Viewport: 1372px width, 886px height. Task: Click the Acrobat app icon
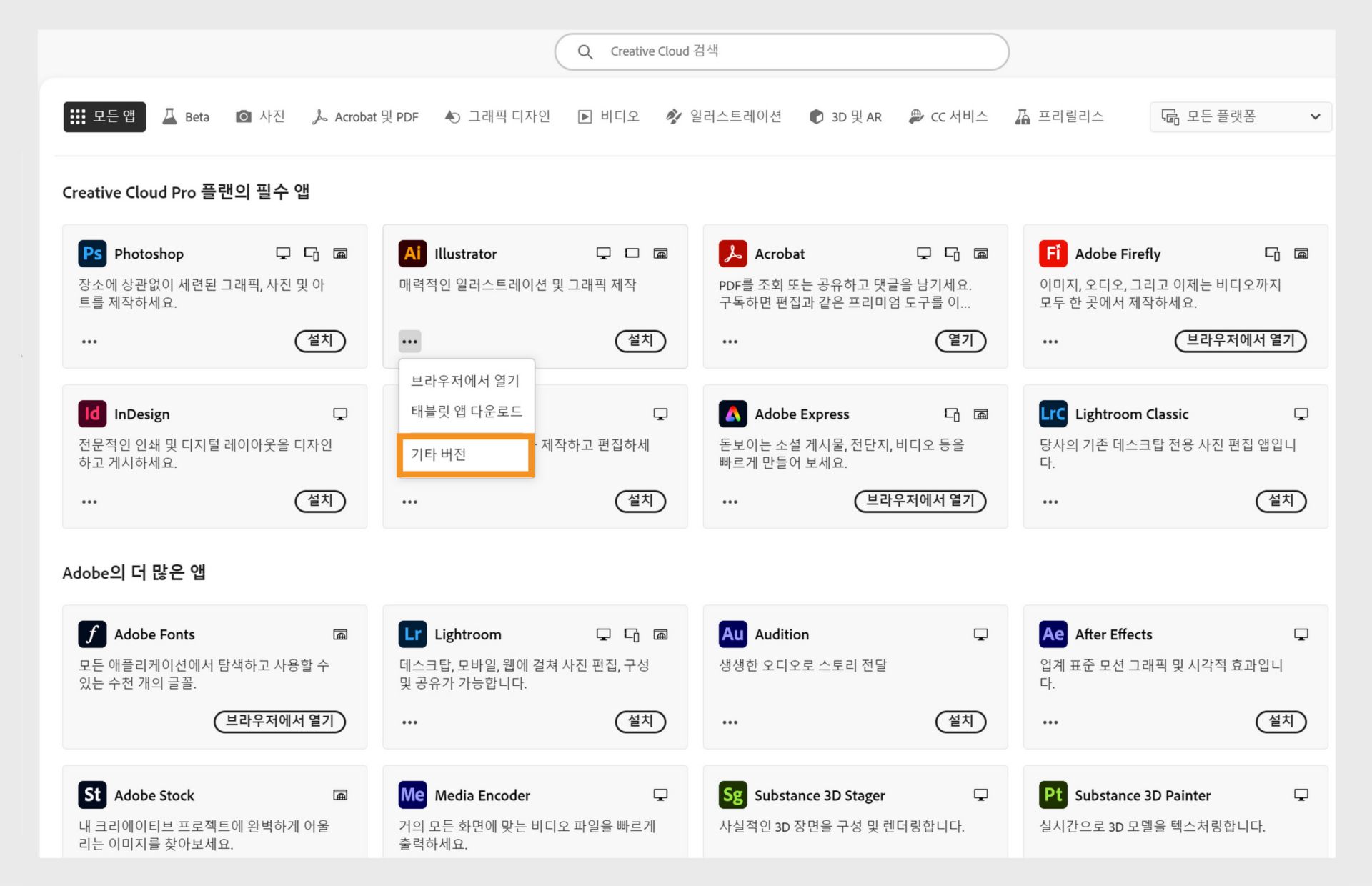point(732,254)
